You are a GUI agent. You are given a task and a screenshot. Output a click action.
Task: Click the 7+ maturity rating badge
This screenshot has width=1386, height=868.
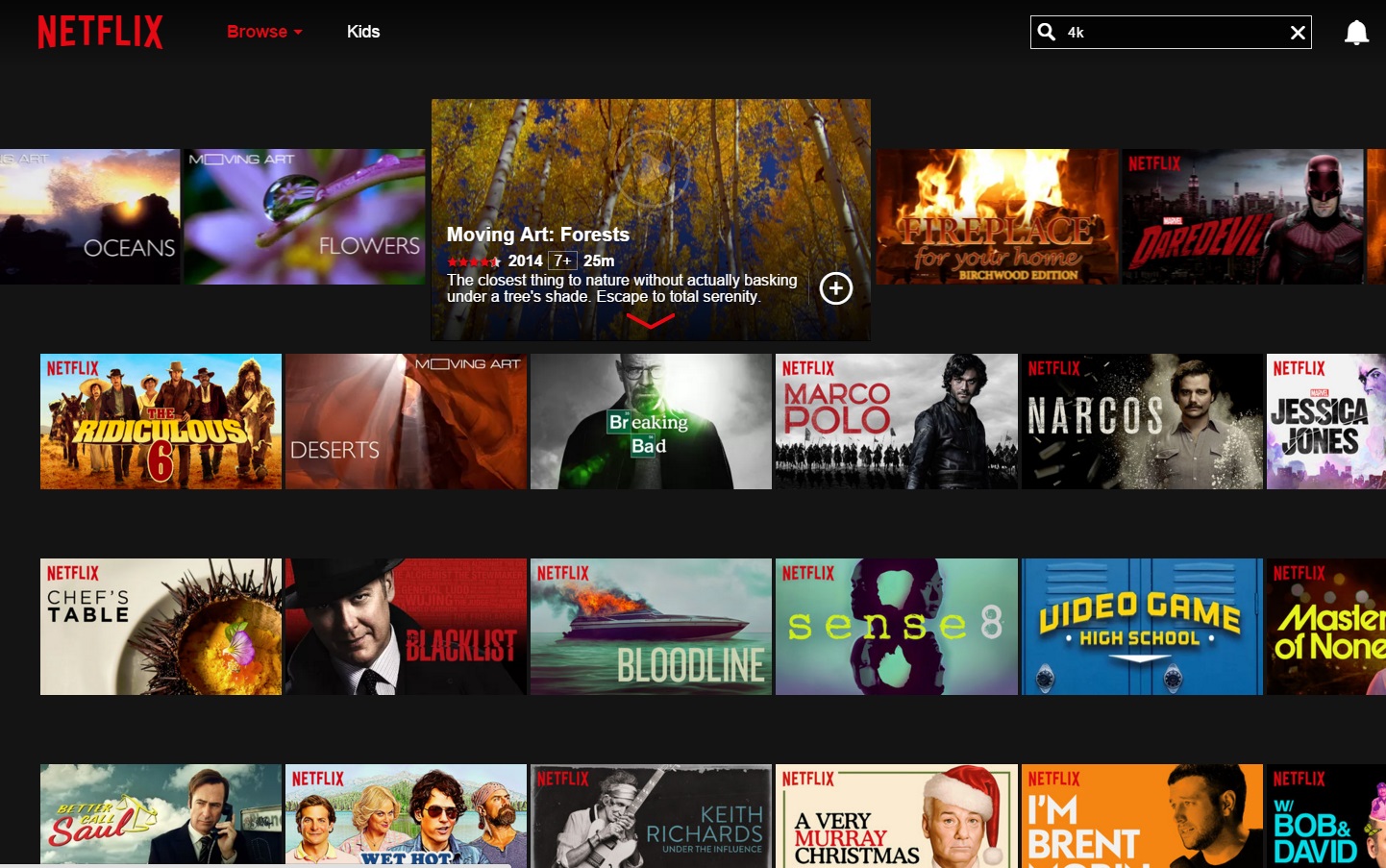pyautogui.click(x=562, y=260)
